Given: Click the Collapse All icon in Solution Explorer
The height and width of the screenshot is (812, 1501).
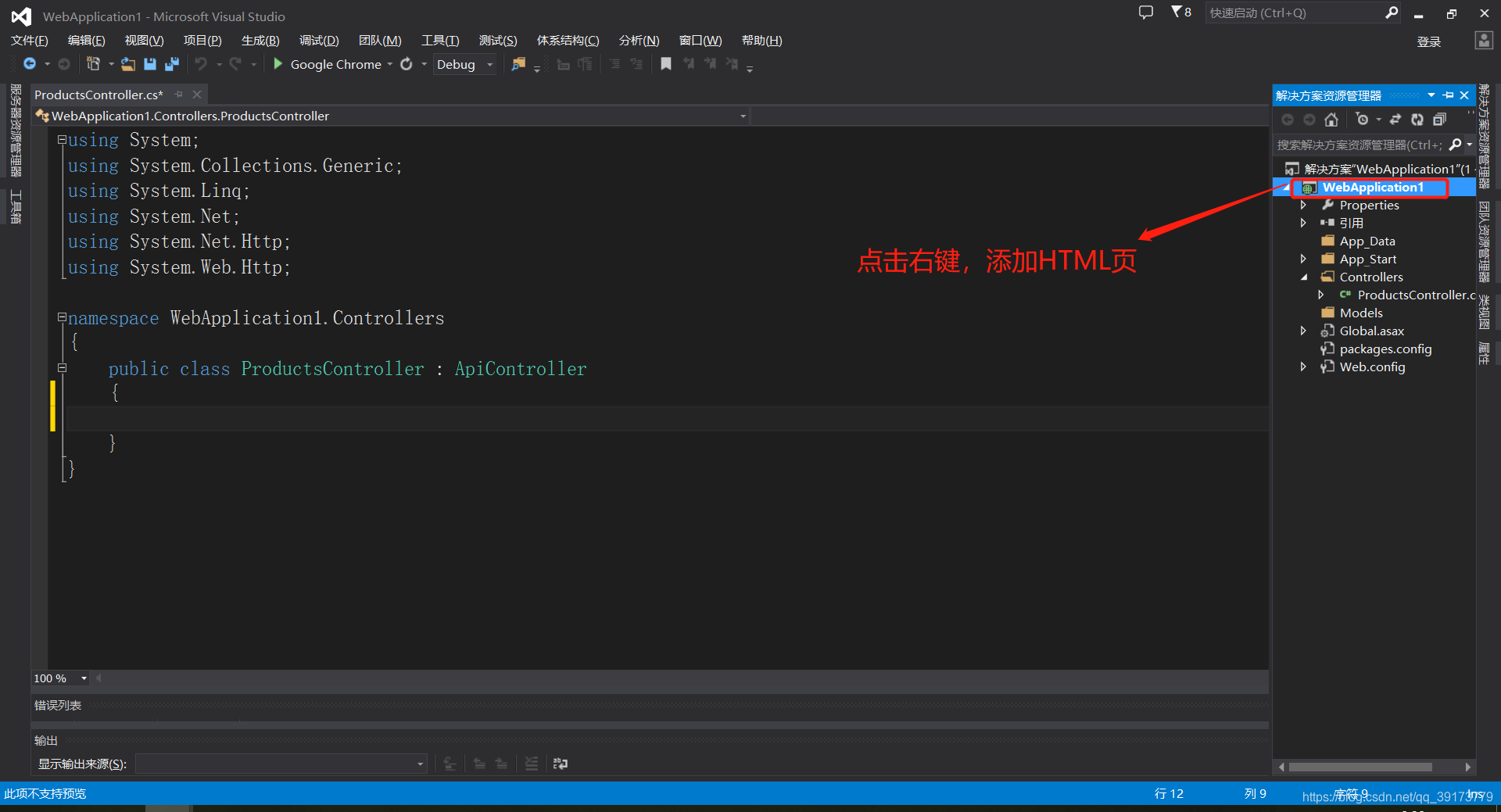Looking at the screenshot, I should click(1439, 120).
